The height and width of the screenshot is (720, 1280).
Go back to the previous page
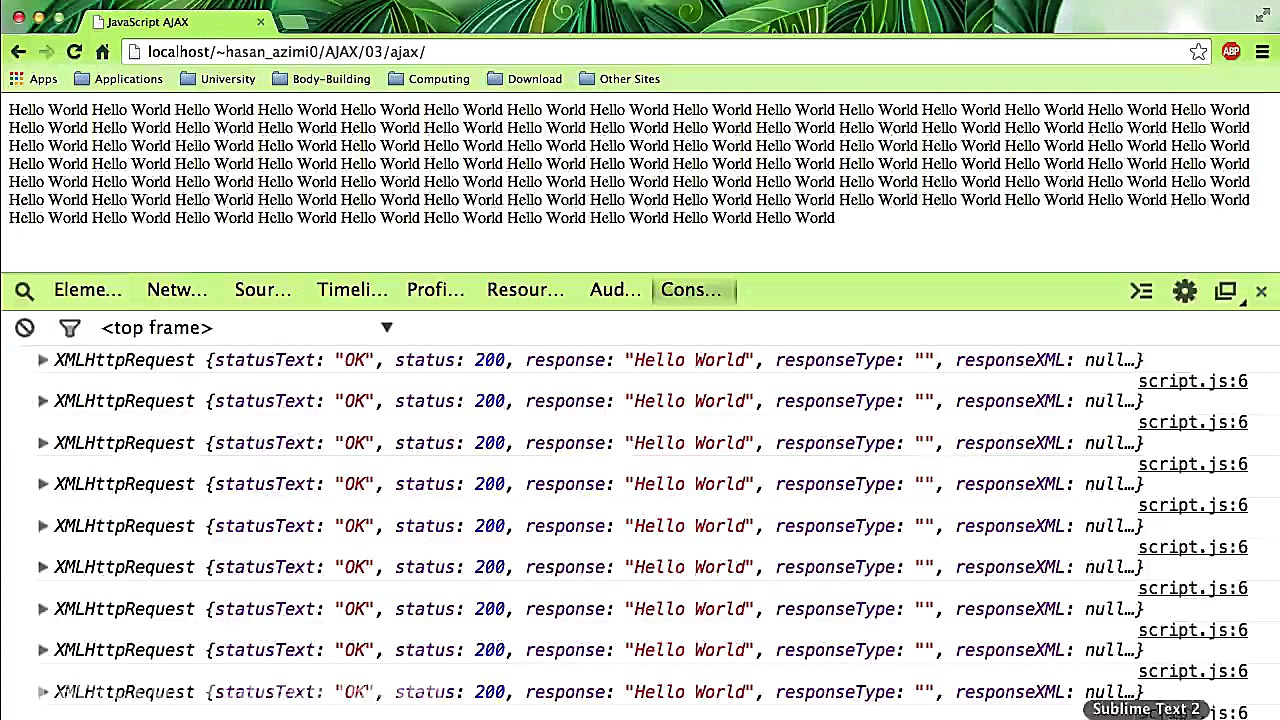(x=19, y=52)
